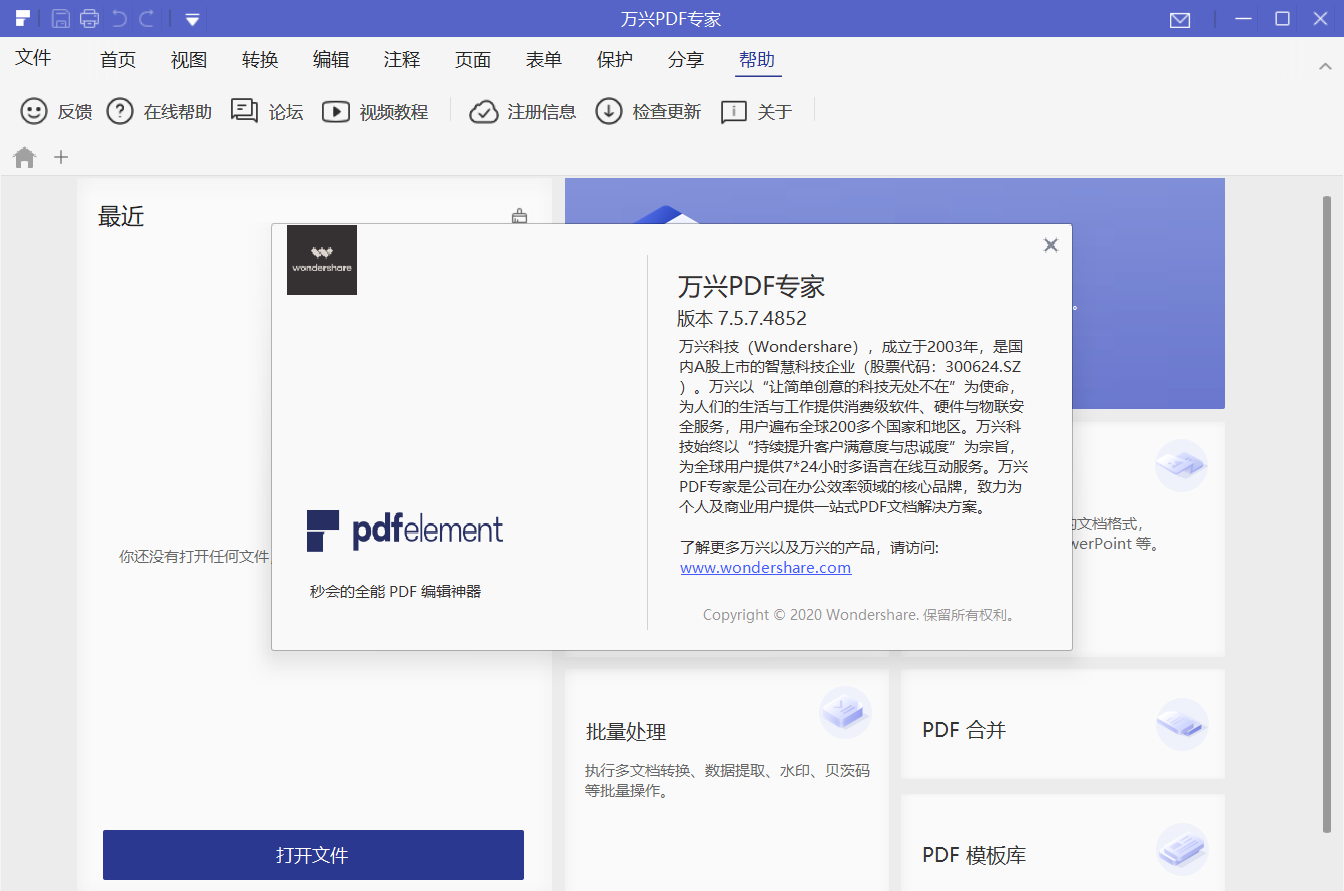Collapse the ribbon with the chevron
Image resolution: width=1344 pixels, height=891 pixels.
tap(1325, 65)
